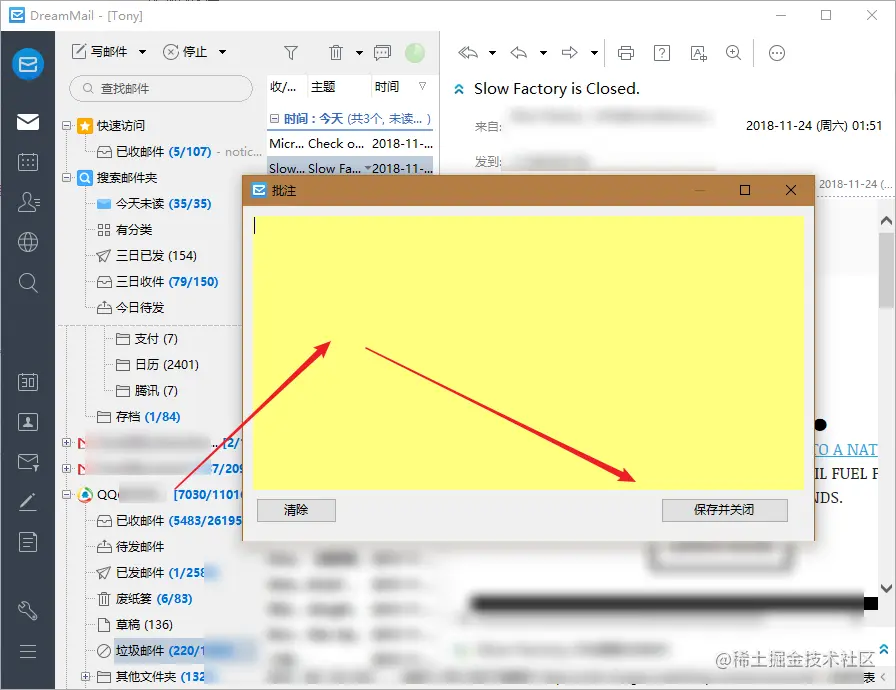Open the Micr... Check o... email row
The width and height of the screenshot is (896, 690).
click(x=350, y=143)
